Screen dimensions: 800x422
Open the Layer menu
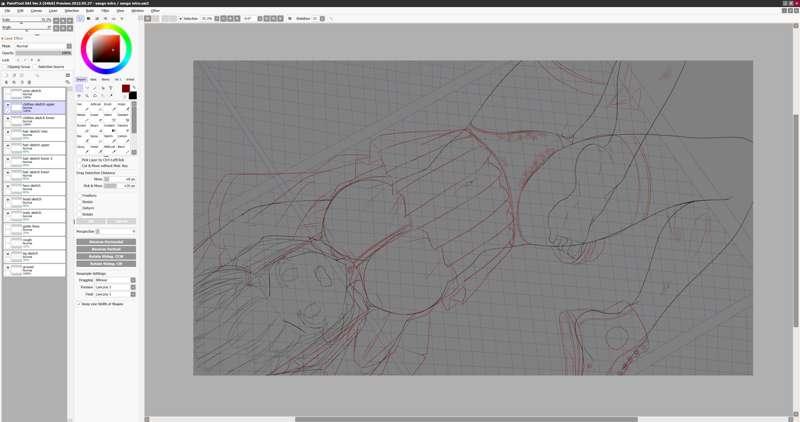pos(53,10)
